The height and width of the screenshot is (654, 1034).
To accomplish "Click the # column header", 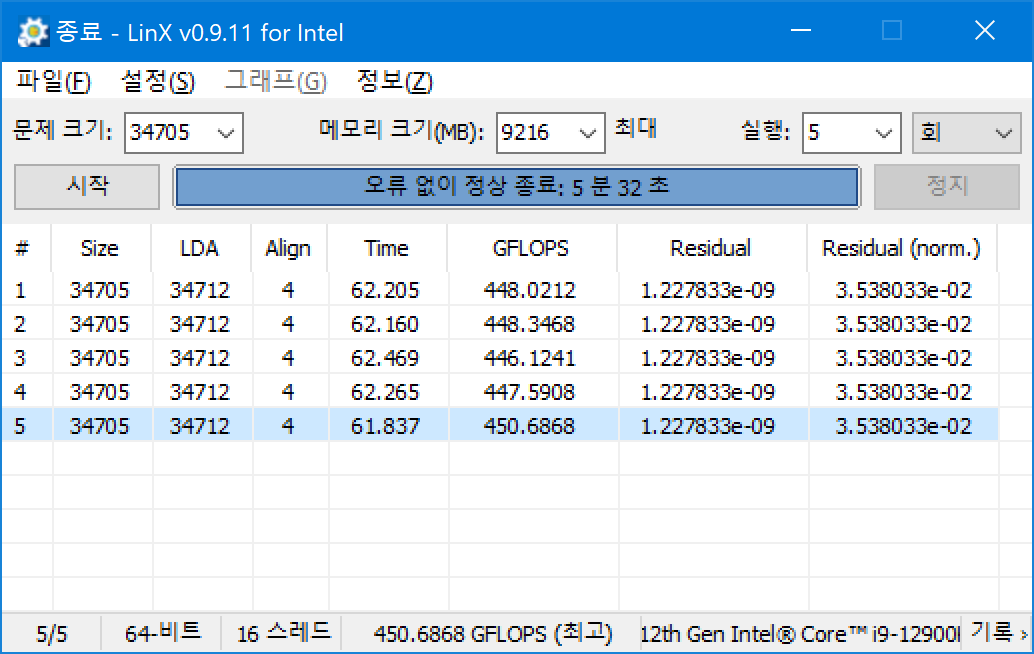I will click(26, 249).
